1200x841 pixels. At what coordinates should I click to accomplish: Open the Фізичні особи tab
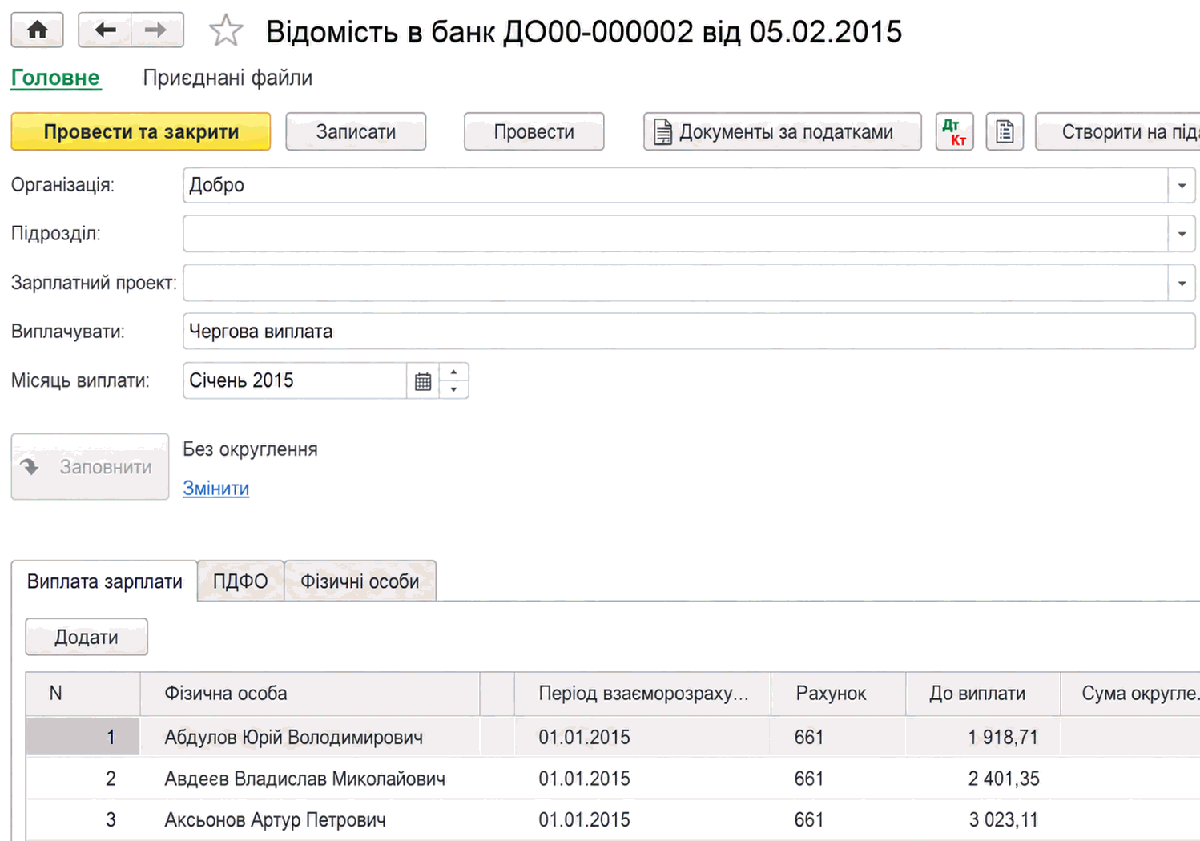click(x=361, y=581)
